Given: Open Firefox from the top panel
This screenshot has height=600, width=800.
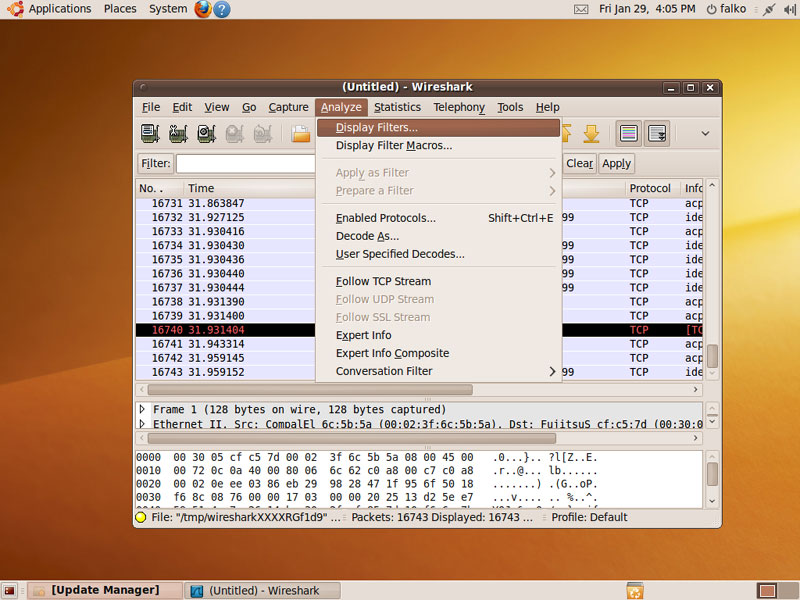Looking at the screenshot, I should [203, 9].
